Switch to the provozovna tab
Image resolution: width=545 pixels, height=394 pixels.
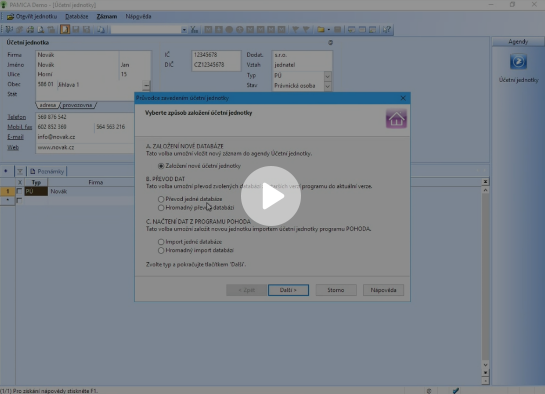click(x=77, y=105)
